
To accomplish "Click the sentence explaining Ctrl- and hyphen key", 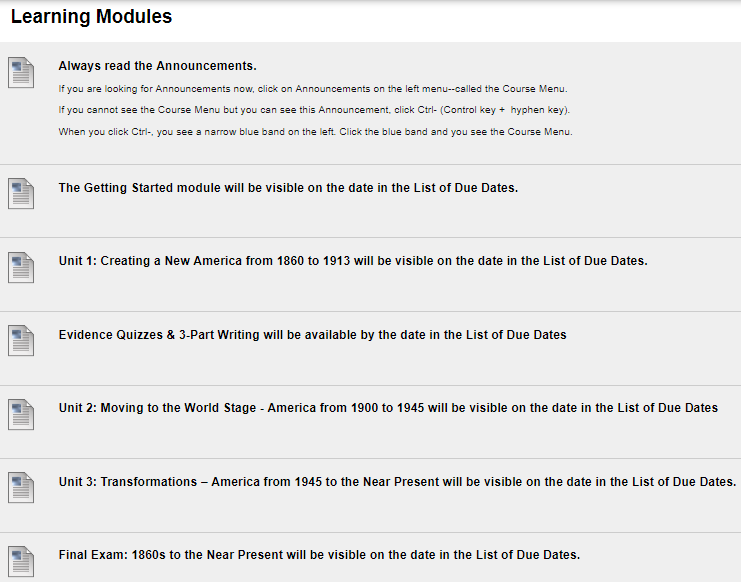I will (314, 110).
